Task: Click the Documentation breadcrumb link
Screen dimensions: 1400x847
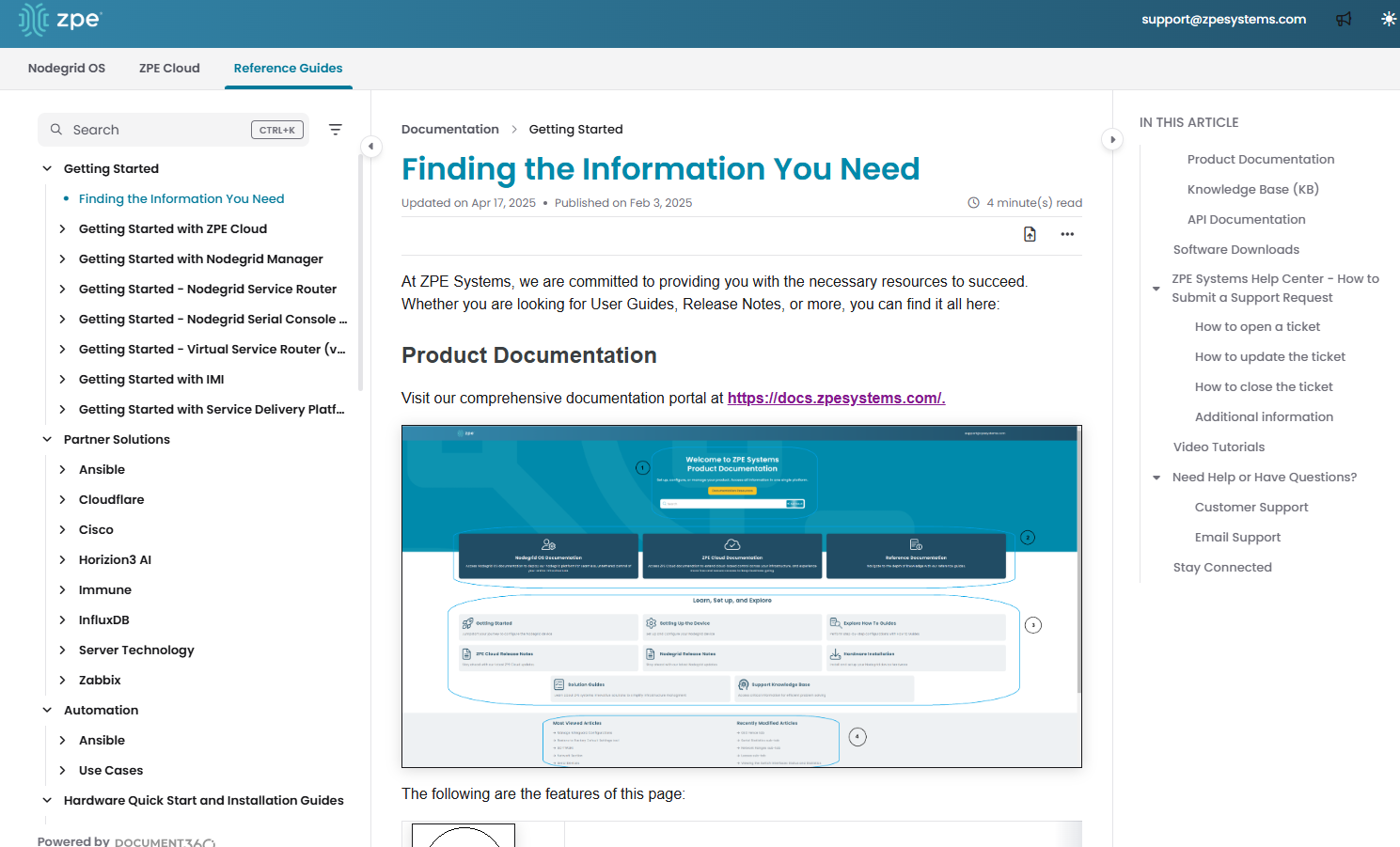Action: [450, 130]
